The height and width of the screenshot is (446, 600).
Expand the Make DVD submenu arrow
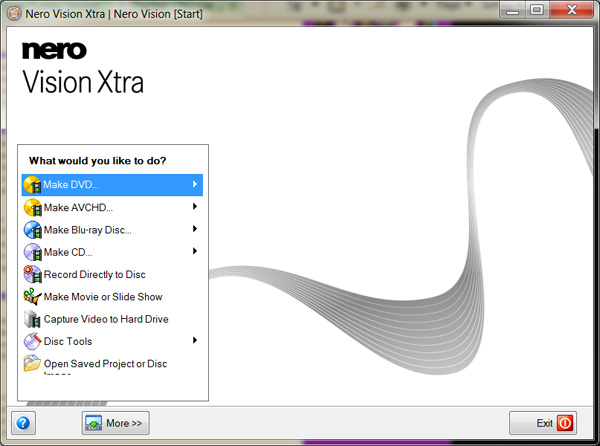click(195, 184)
